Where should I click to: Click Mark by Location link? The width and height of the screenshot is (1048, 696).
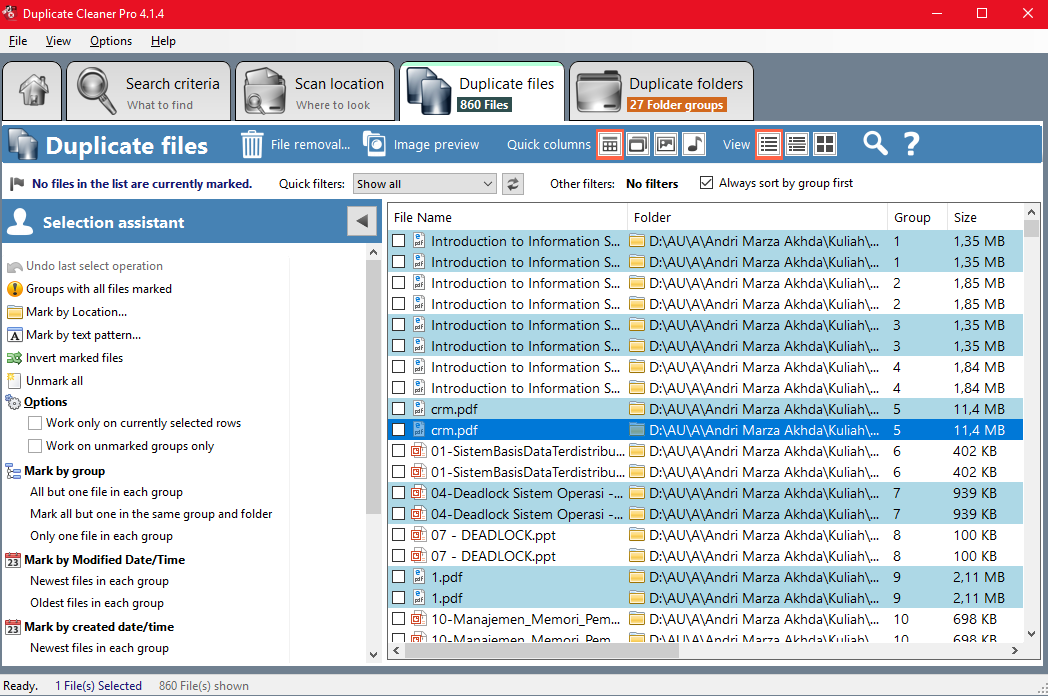pyautogui.click(x=76, y=312)
